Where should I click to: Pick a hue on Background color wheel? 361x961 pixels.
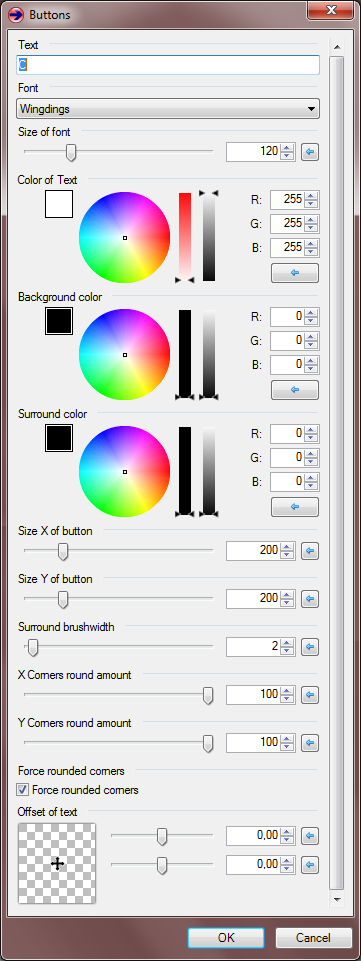124,354
